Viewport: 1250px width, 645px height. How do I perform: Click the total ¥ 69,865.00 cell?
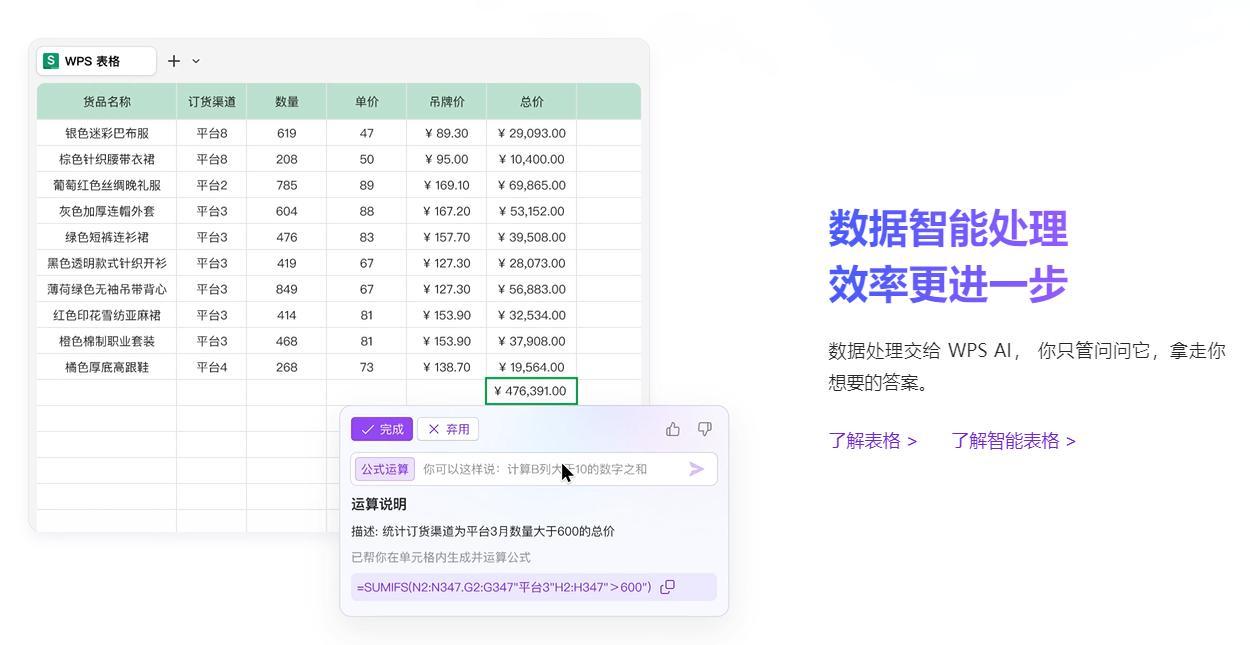click(x=532, y=185)
